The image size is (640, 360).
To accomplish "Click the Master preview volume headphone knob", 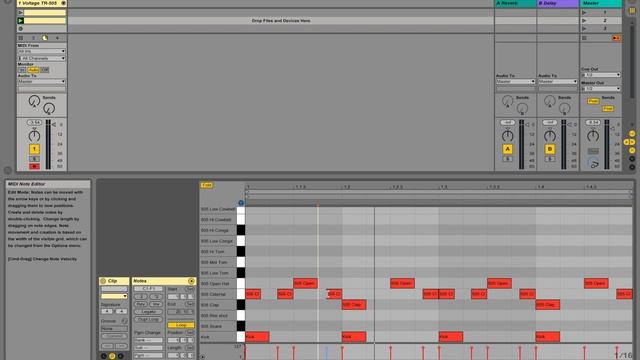I will pos(593,163).
